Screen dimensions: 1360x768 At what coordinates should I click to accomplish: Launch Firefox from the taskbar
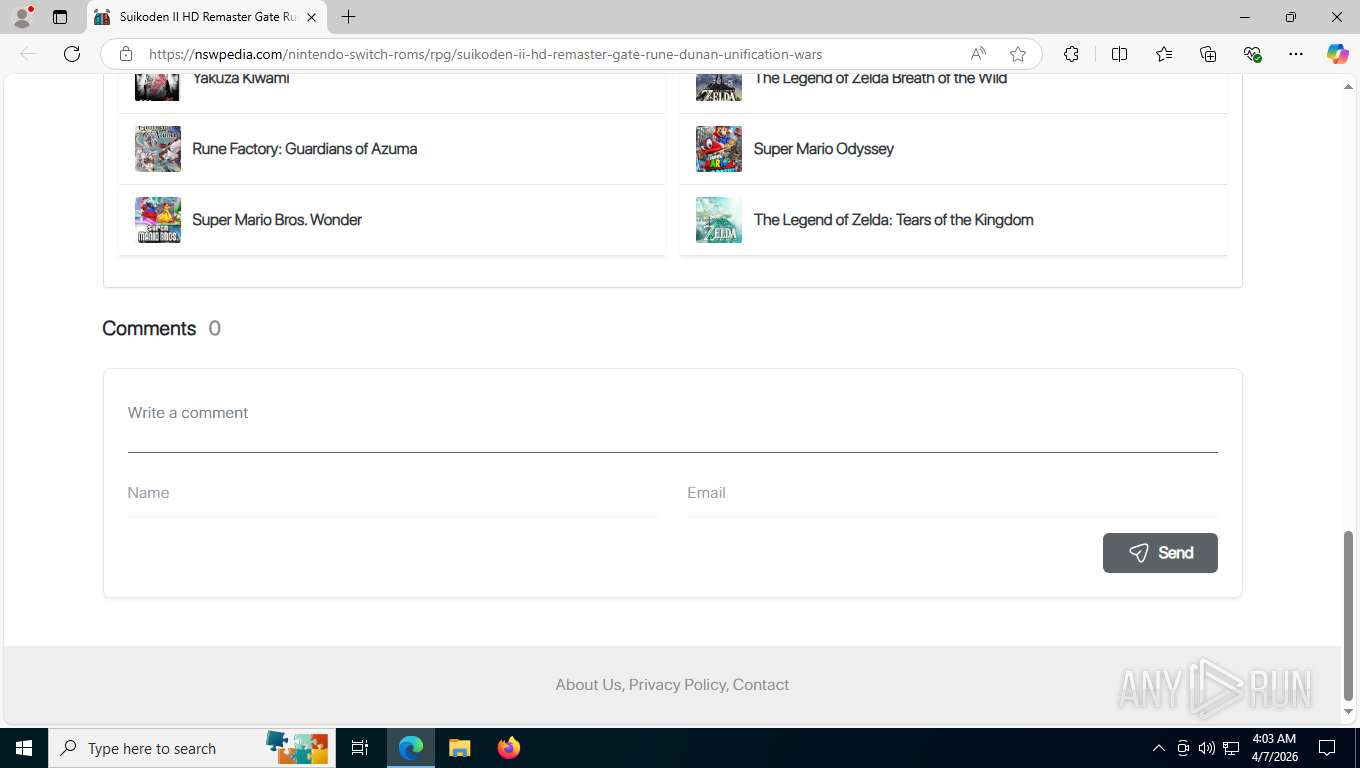point(509,748)
